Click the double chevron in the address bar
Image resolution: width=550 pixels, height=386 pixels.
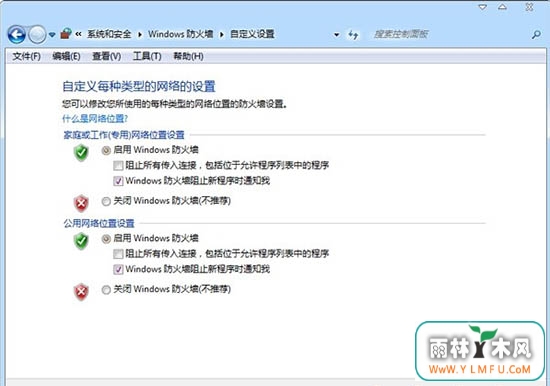pyautogui.click(x=79, y=34)
